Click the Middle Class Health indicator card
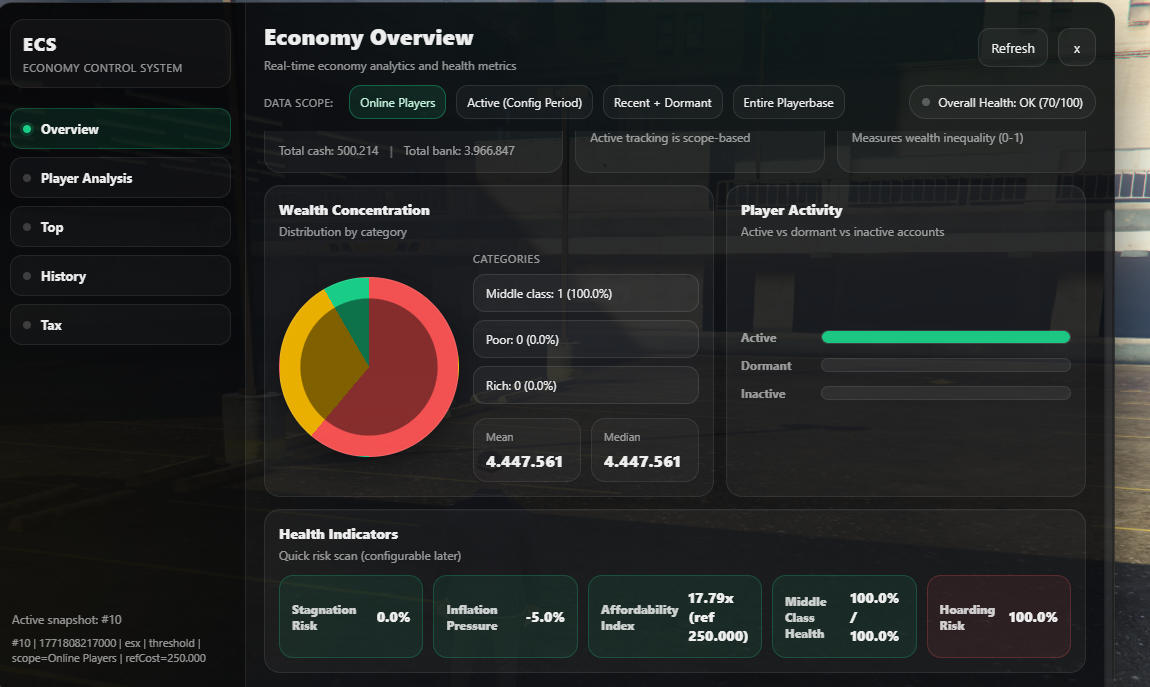This screenshot has height=687, width=1150. pyautogui.click(x=844, y=617)
